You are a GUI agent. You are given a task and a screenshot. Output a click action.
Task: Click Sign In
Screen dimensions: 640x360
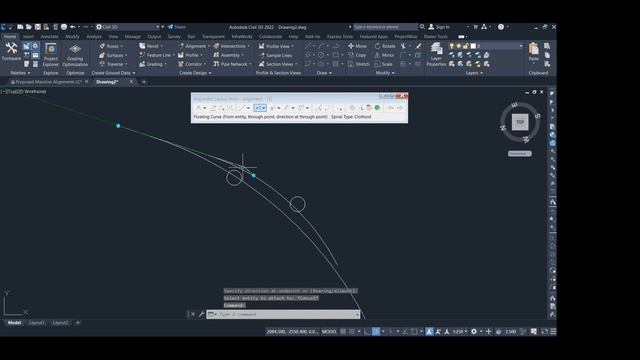[x=439, y=27]
